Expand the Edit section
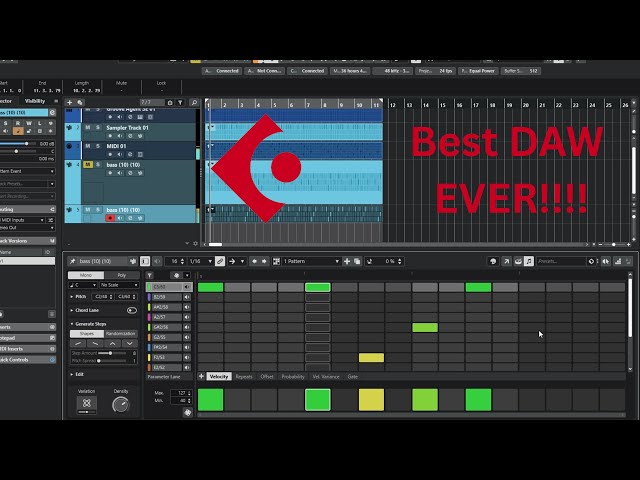 tap(72, 374)
